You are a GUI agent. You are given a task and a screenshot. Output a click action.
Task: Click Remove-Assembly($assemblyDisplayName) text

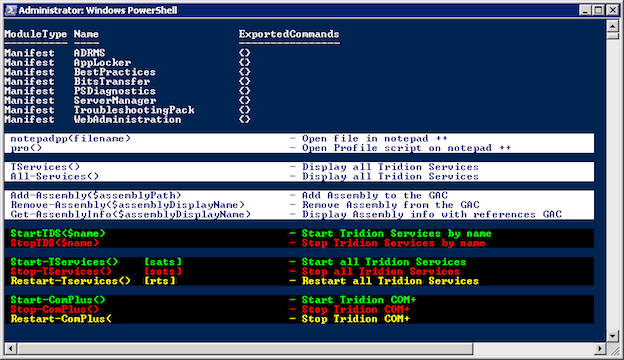click(127, 205)
